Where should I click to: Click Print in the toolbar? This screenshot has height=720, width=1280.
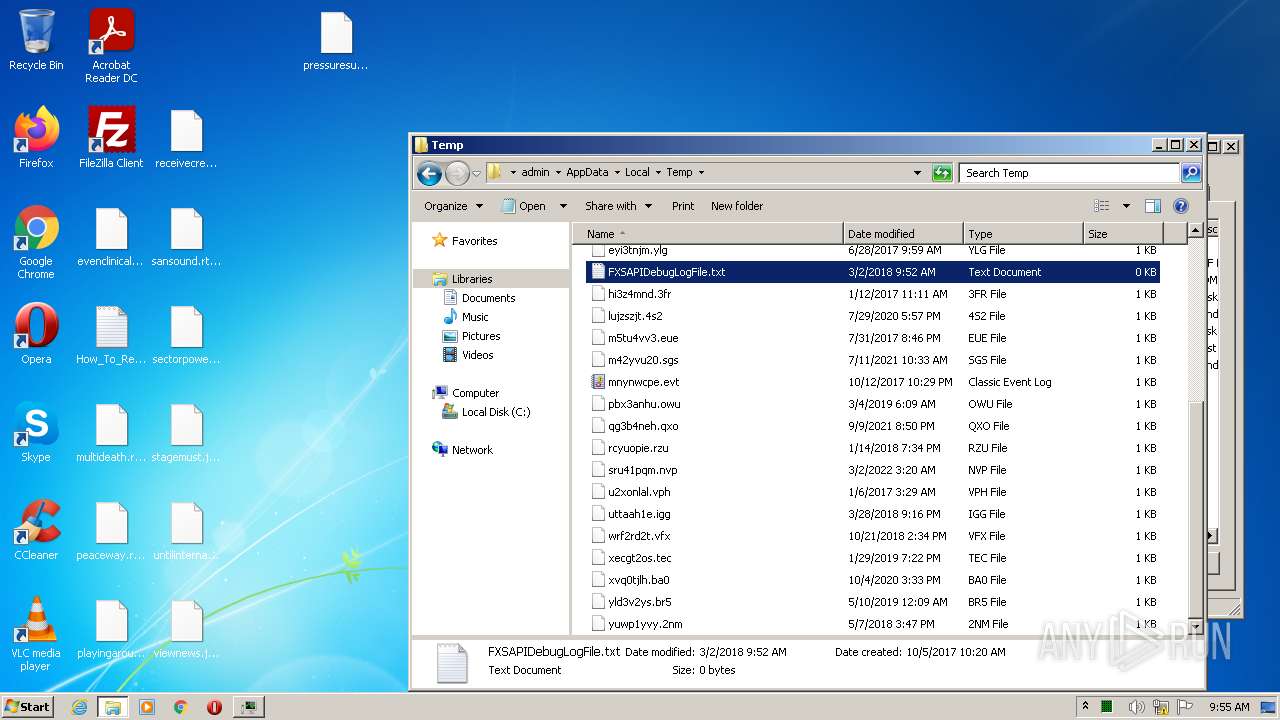(x=683, y=206)
